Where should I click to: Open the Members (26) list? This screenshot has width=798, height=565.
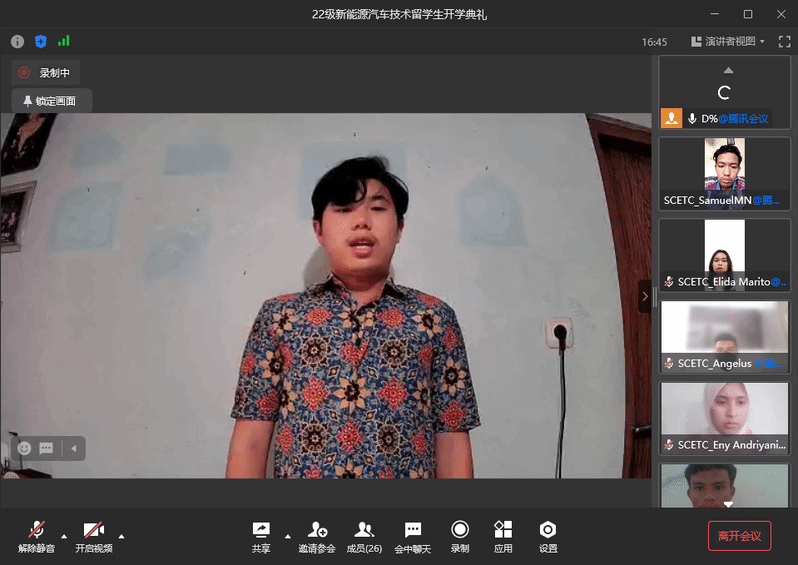364,536
